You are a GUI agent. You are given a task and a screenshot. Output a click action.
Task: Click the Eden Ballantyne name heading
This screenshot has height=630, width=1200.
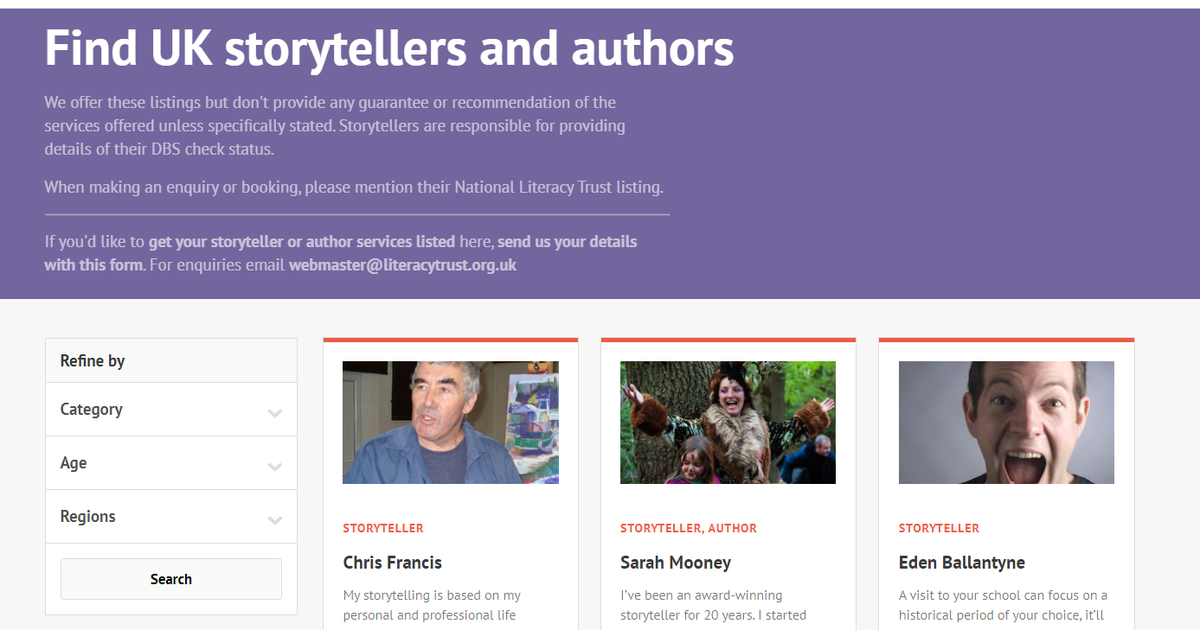pos(962,562)
